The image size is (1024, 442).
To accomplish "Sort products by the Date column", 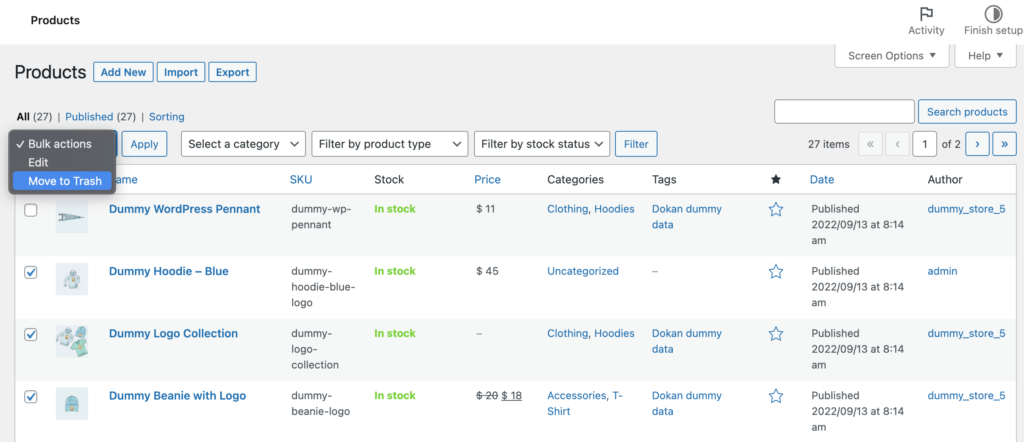I will click(822, 180).
